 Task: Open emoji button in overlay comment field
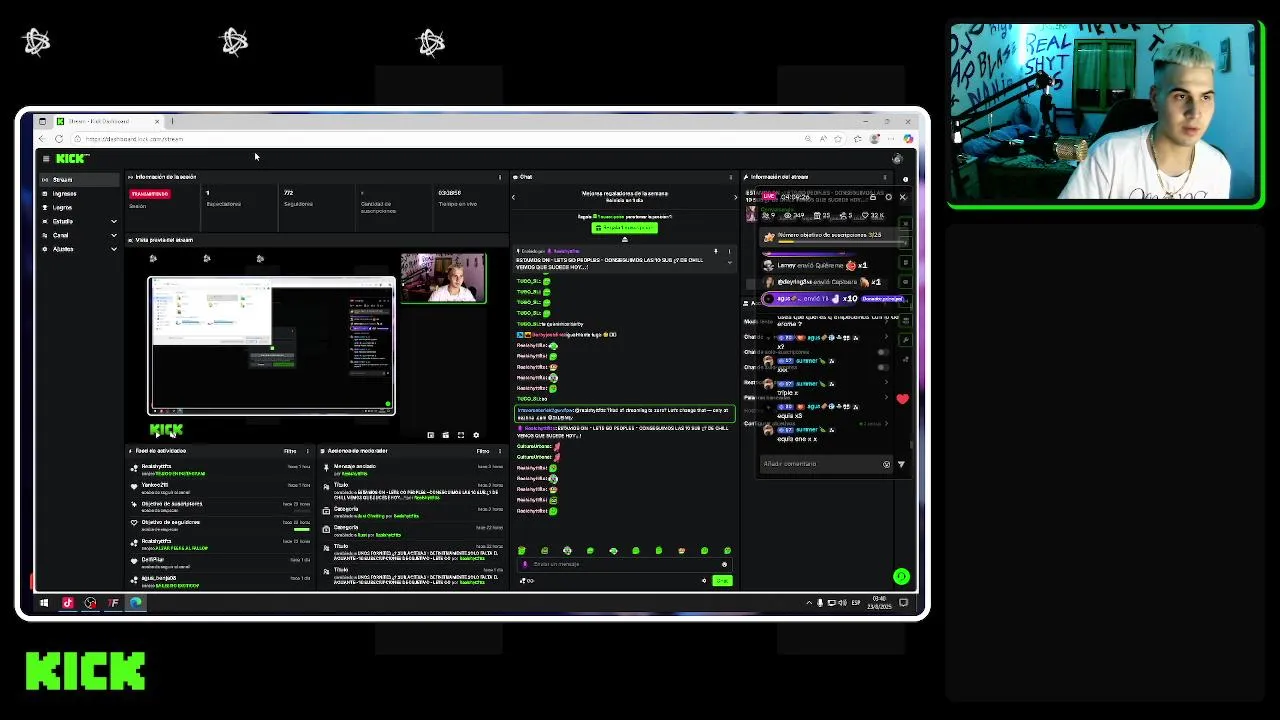[886, 464]
